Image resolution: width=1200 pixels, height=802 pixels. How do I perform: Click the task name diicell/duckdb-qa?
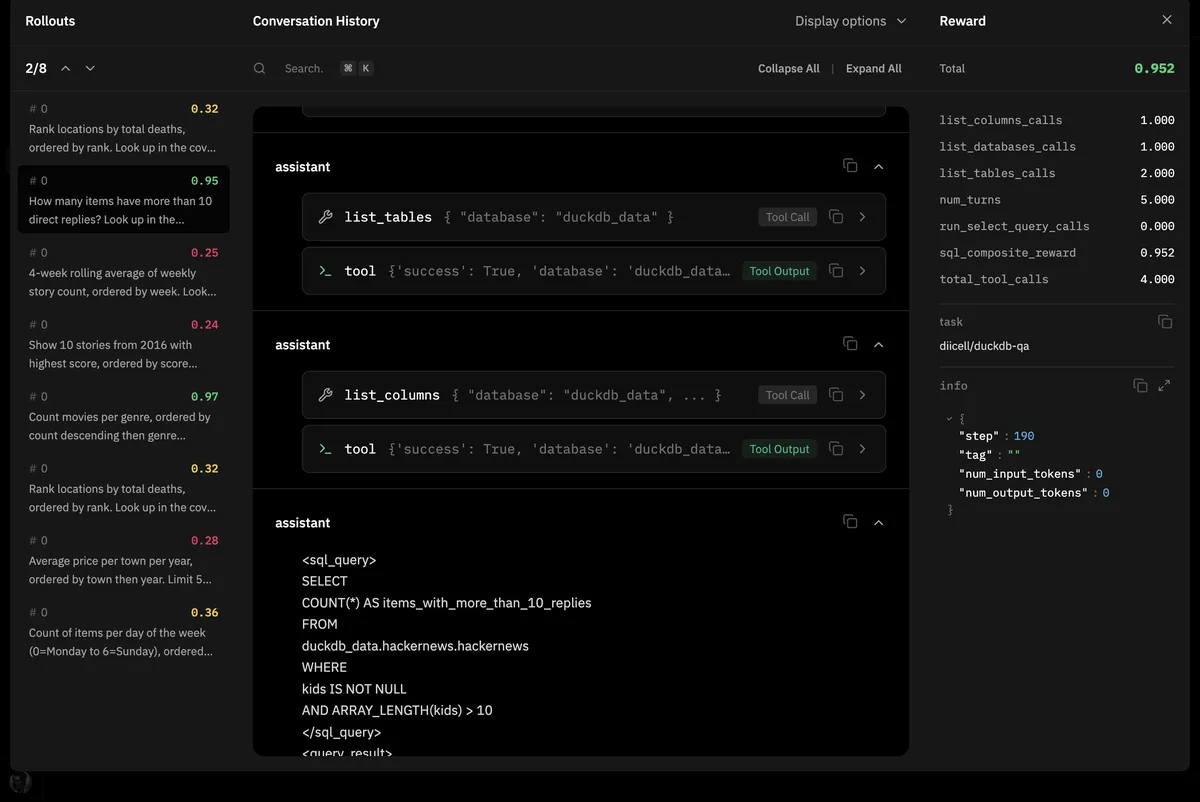pyautogui.click(x=984, y=346)
